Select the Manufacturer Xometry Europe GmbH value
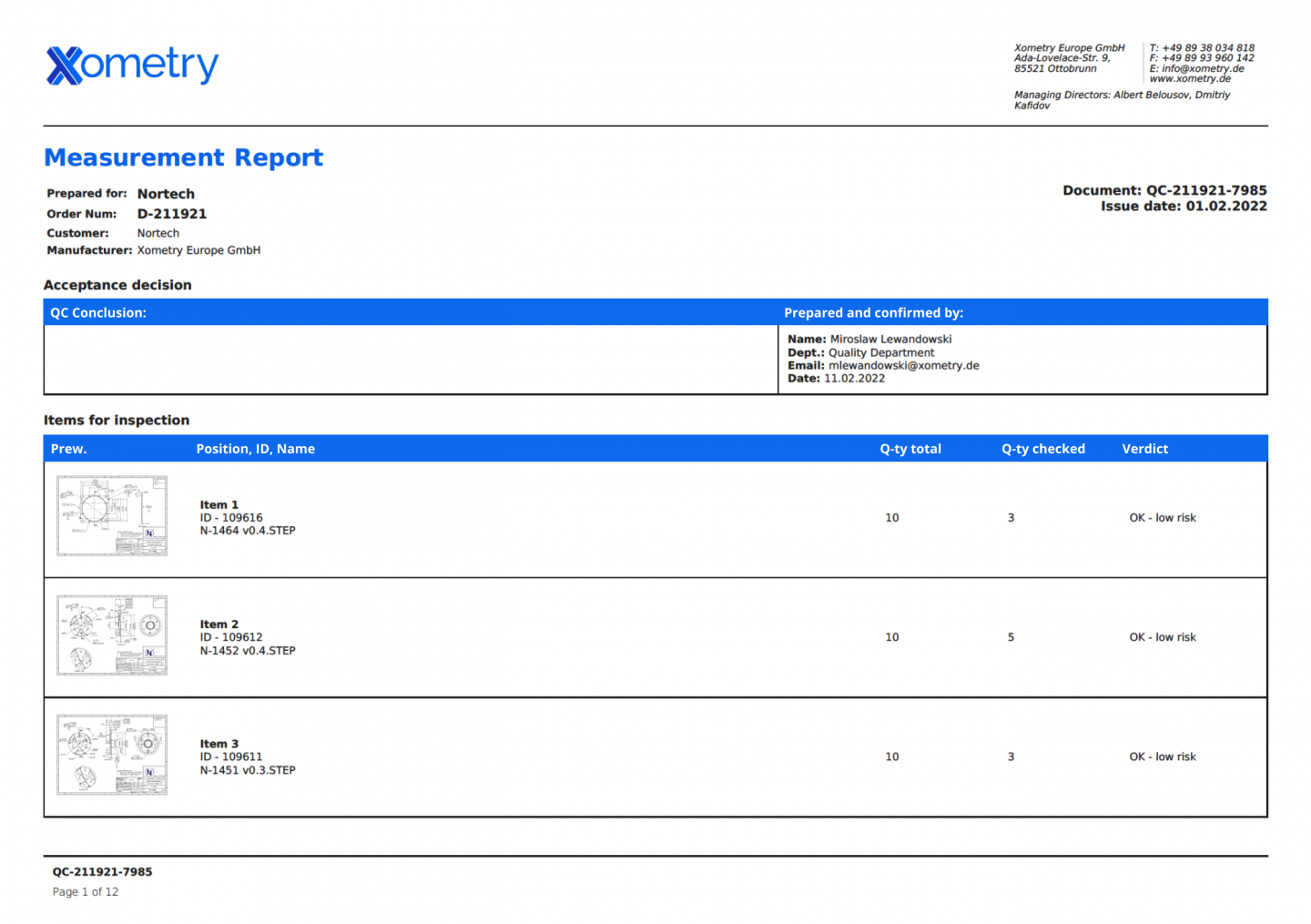Screen dimensions: 1311x924 198,250
